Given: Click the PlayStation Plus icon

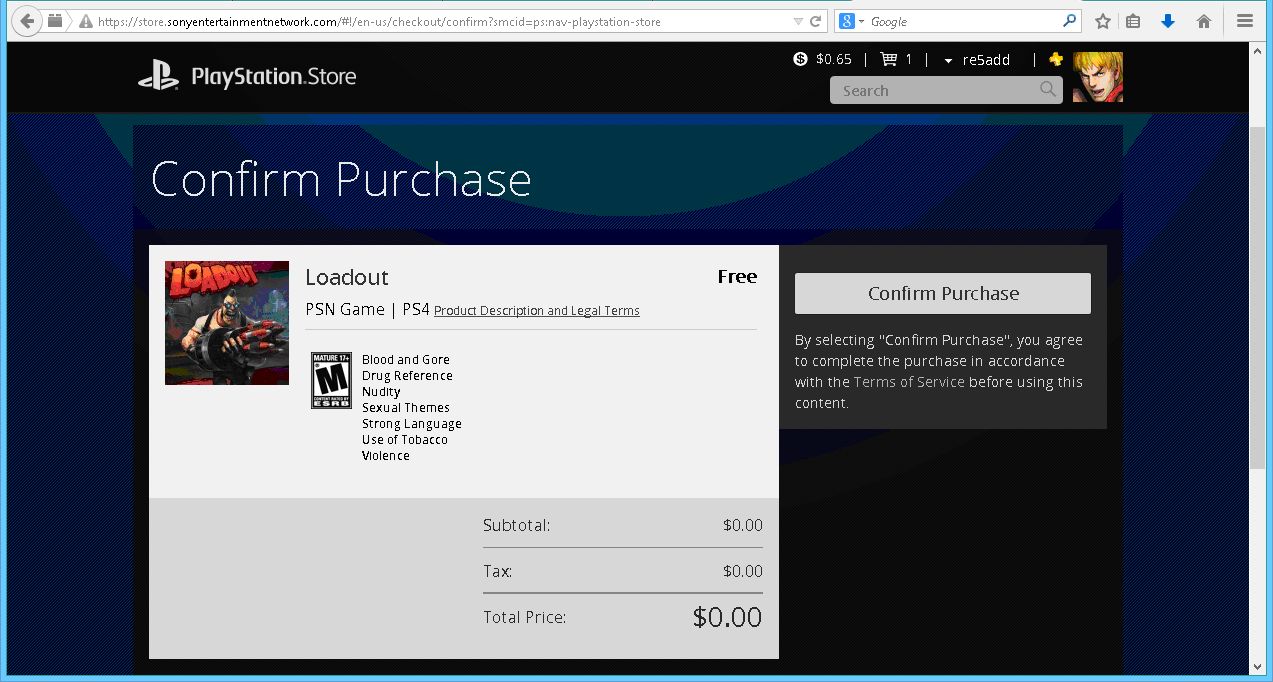Looking at the screenshot, I should [x=1055, y=59].
